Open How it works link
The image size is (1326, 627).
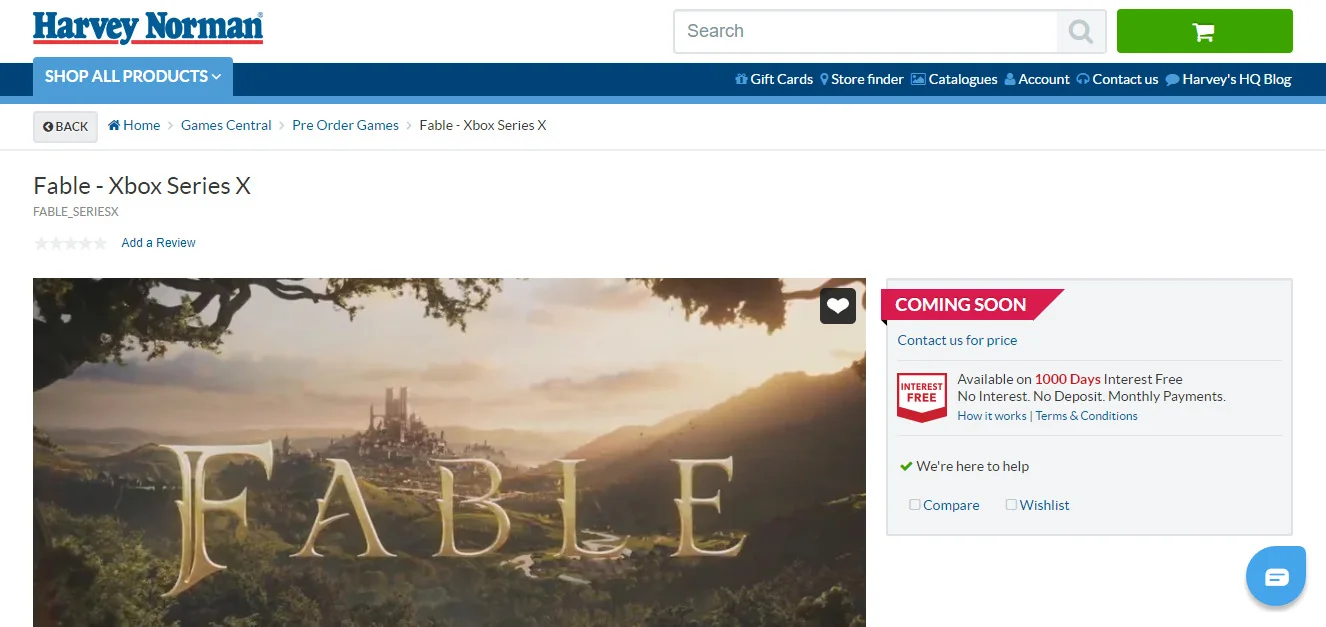992,416
